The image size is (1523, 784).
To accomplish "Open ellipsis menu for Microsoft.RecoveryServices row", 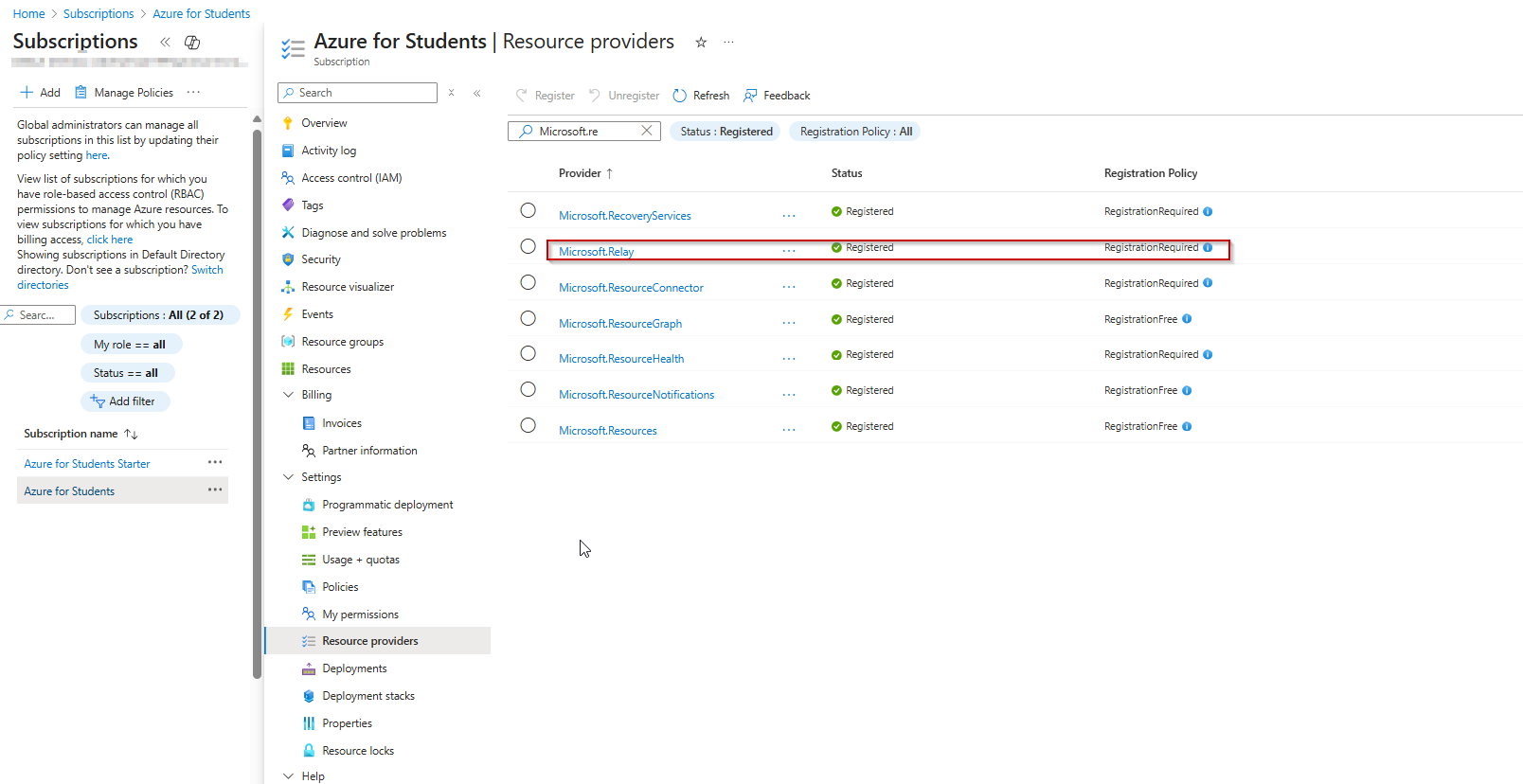I will click(789, 216).
